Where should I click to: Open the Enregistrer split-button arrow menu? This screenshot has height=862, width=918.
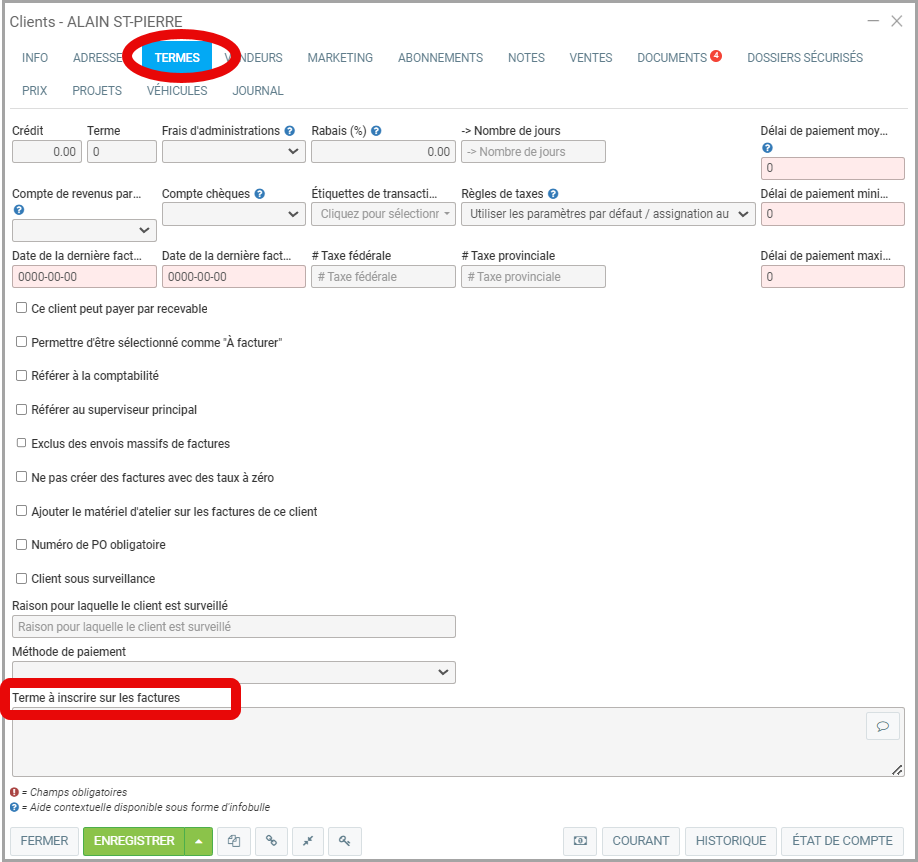coord(198,841)
